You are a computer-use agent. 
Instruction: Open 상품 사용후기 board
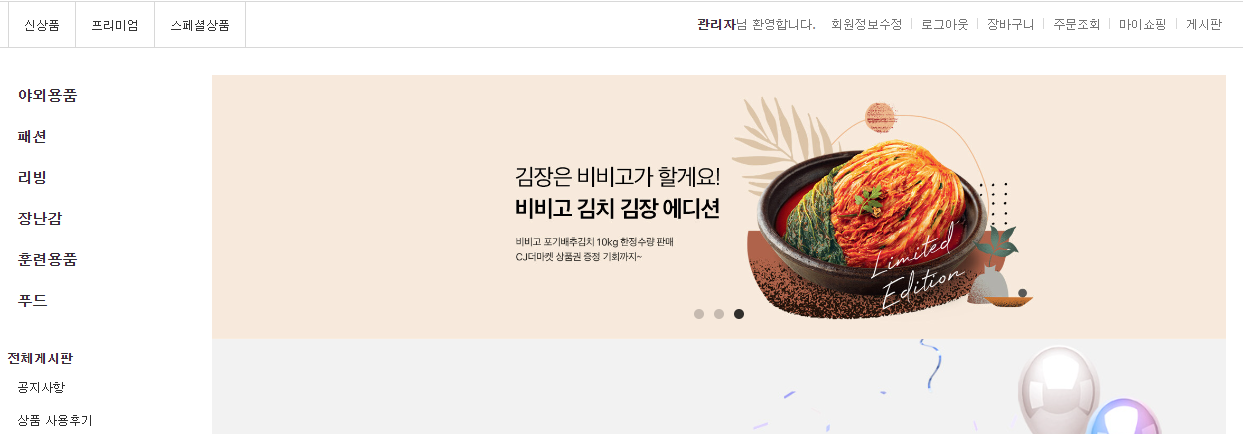tap(55, 421)
